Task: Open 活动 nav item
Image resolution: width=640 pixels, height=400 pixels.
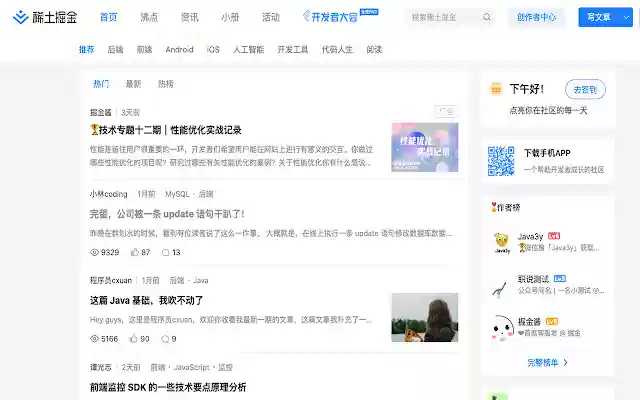Action: (271, 17)
